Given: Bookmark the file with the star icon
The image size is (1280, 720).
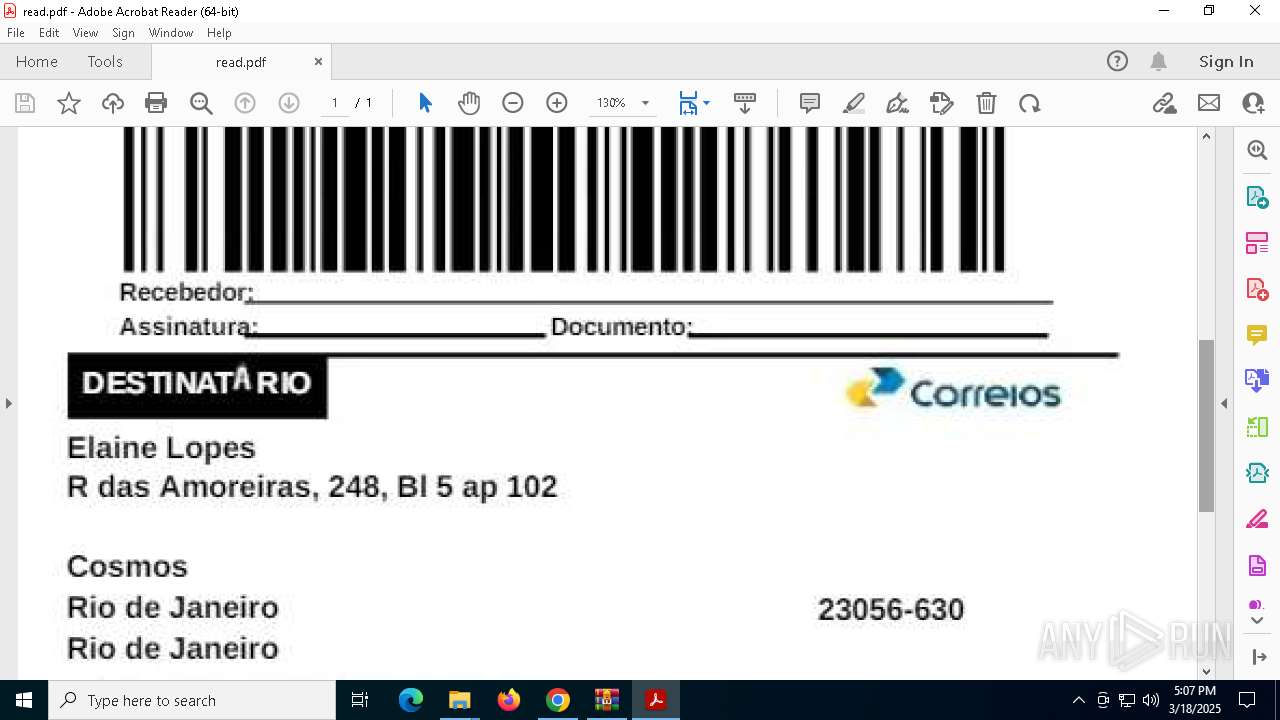Looking at the screenshot, I should coord(69,103).
